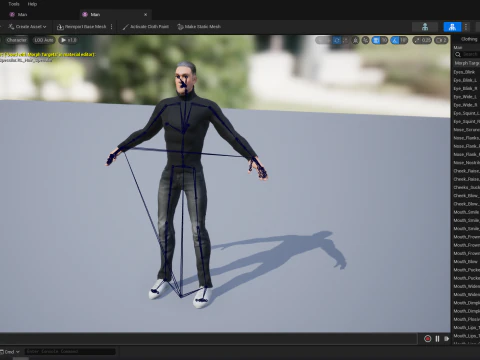
Task: Open the Help menu
Action: (32, 4)
